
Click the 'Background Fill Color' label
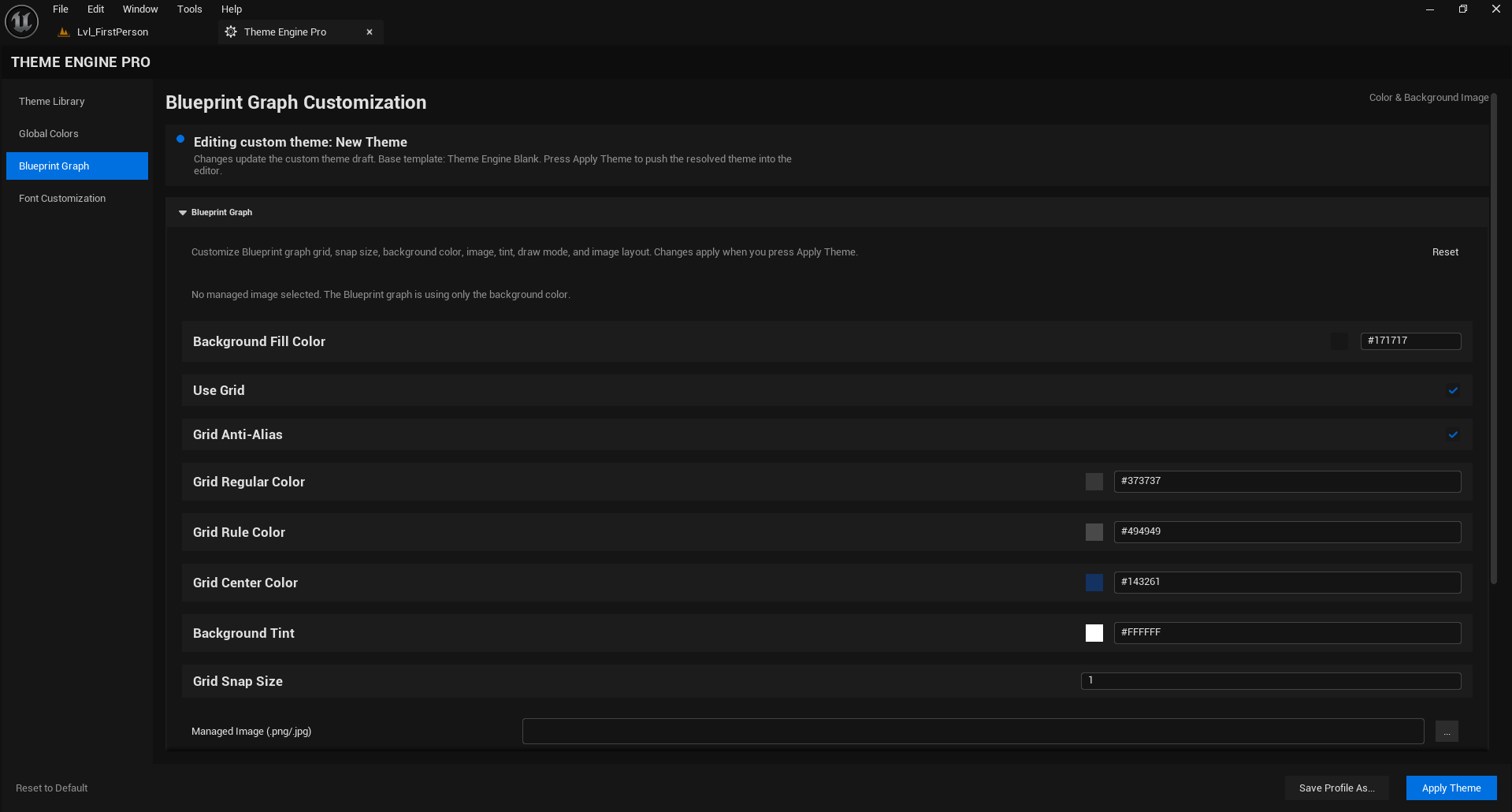[259, 341]
